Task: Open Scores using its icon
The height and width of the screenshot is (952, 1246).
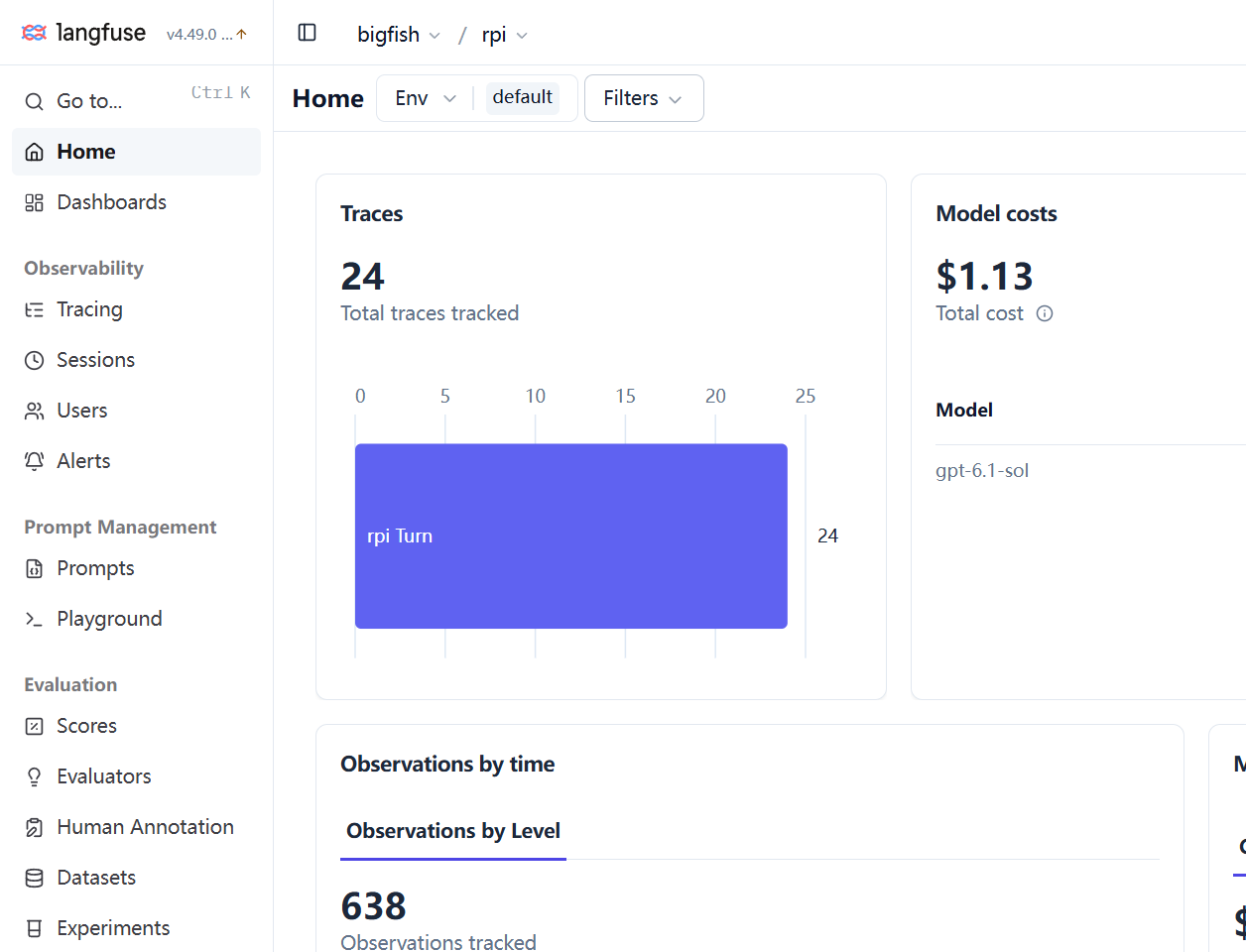Action: (35, 726)
